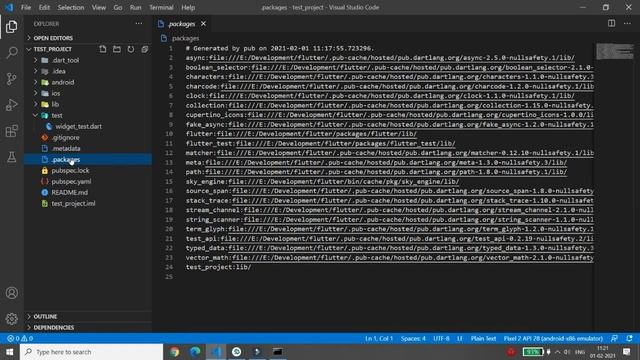Screen dimensions: 640x360
Task: Click New Folder icon in TEST_PROJECT header
Action: point(117,49)
